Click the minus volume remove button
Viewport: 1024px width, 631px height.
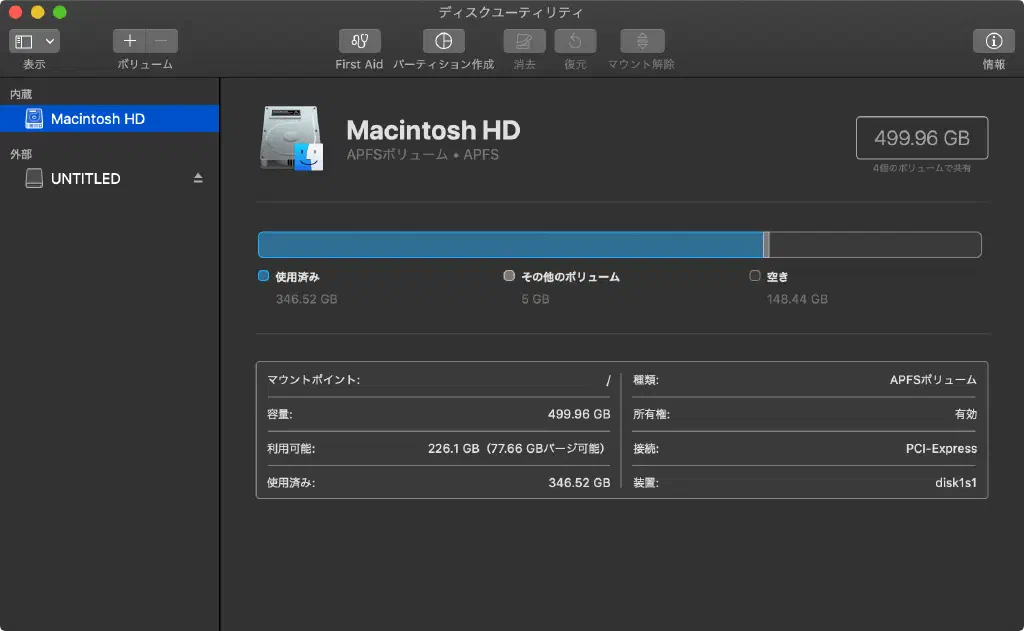click(x=162, y=41)
